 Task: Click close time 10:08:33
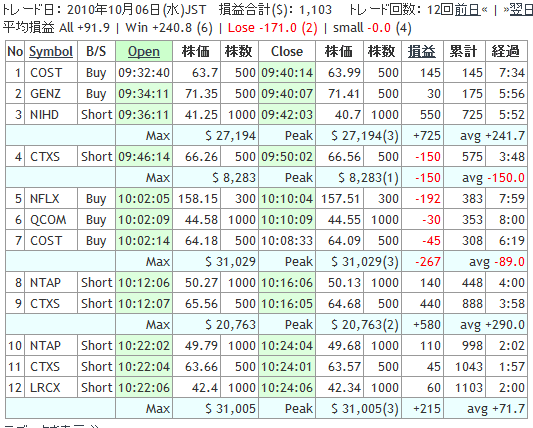[x=287, y=241]
